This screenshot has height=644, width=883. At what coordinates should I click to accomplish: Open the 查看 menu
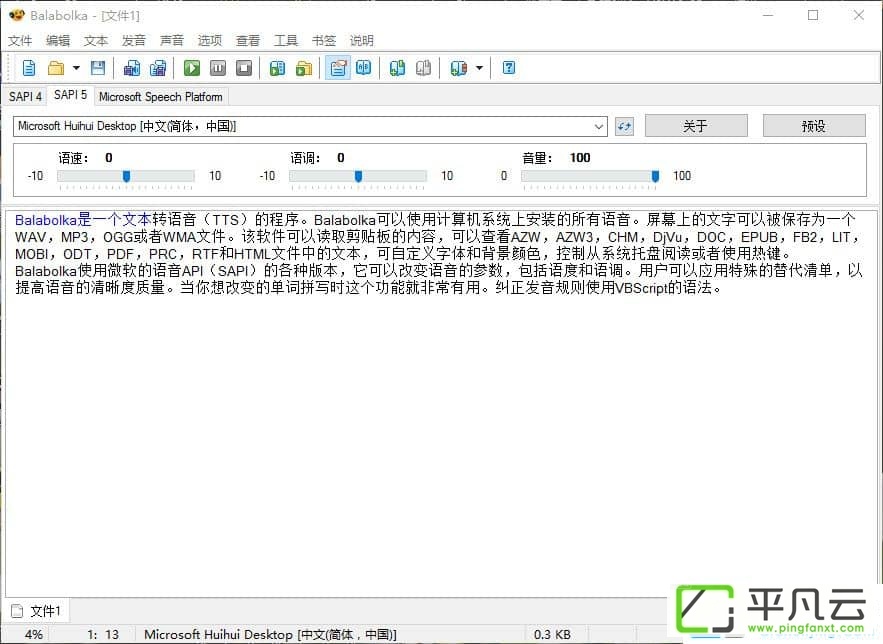(248, 41)
